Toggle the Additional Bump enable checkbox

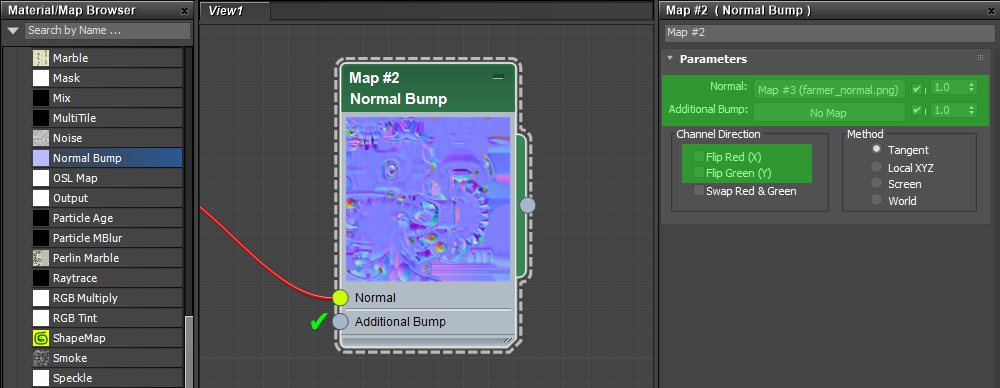pos(917,110)
